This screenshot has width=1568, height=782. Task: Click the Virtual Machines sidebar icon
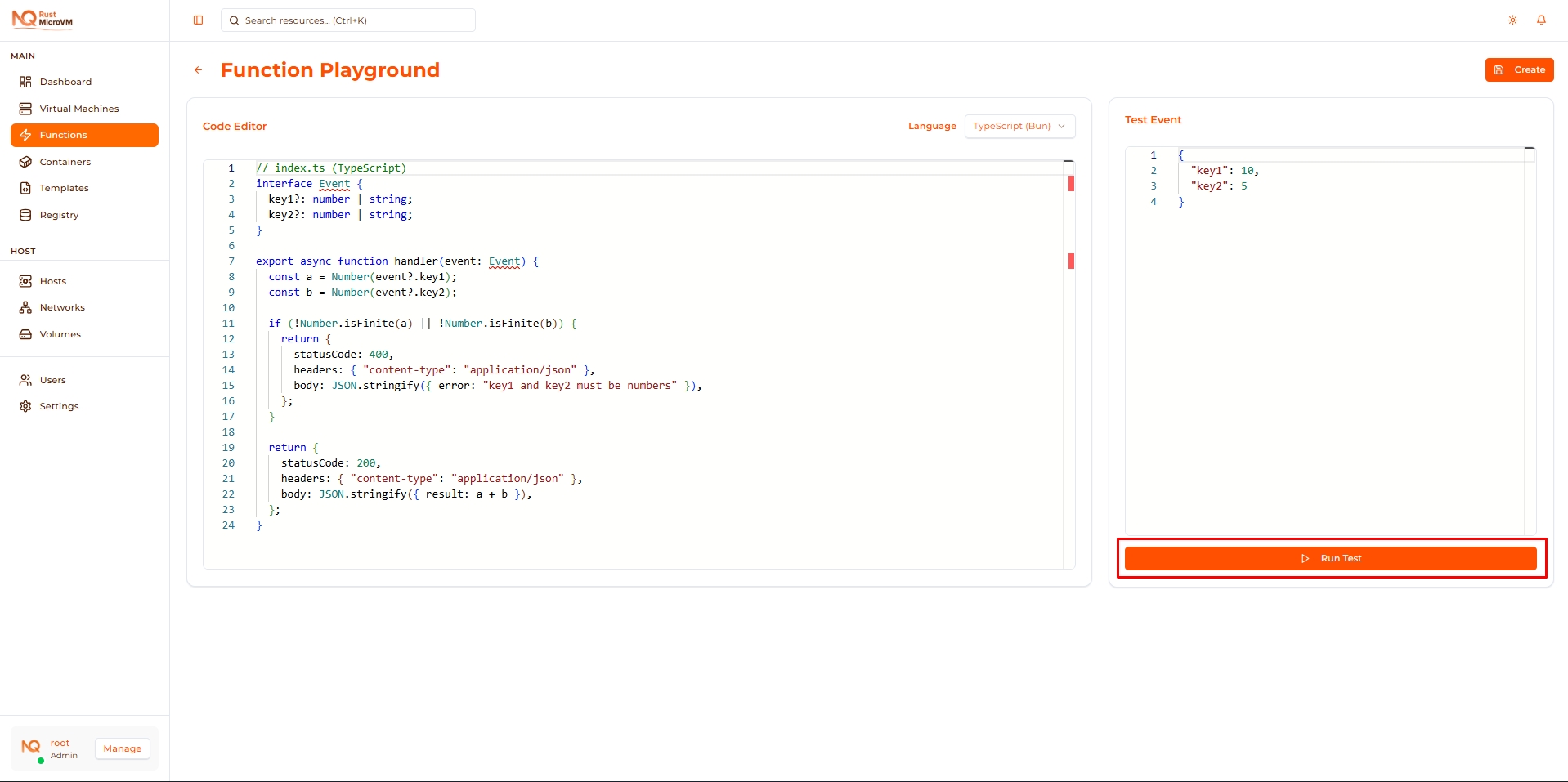click(25, 109)
